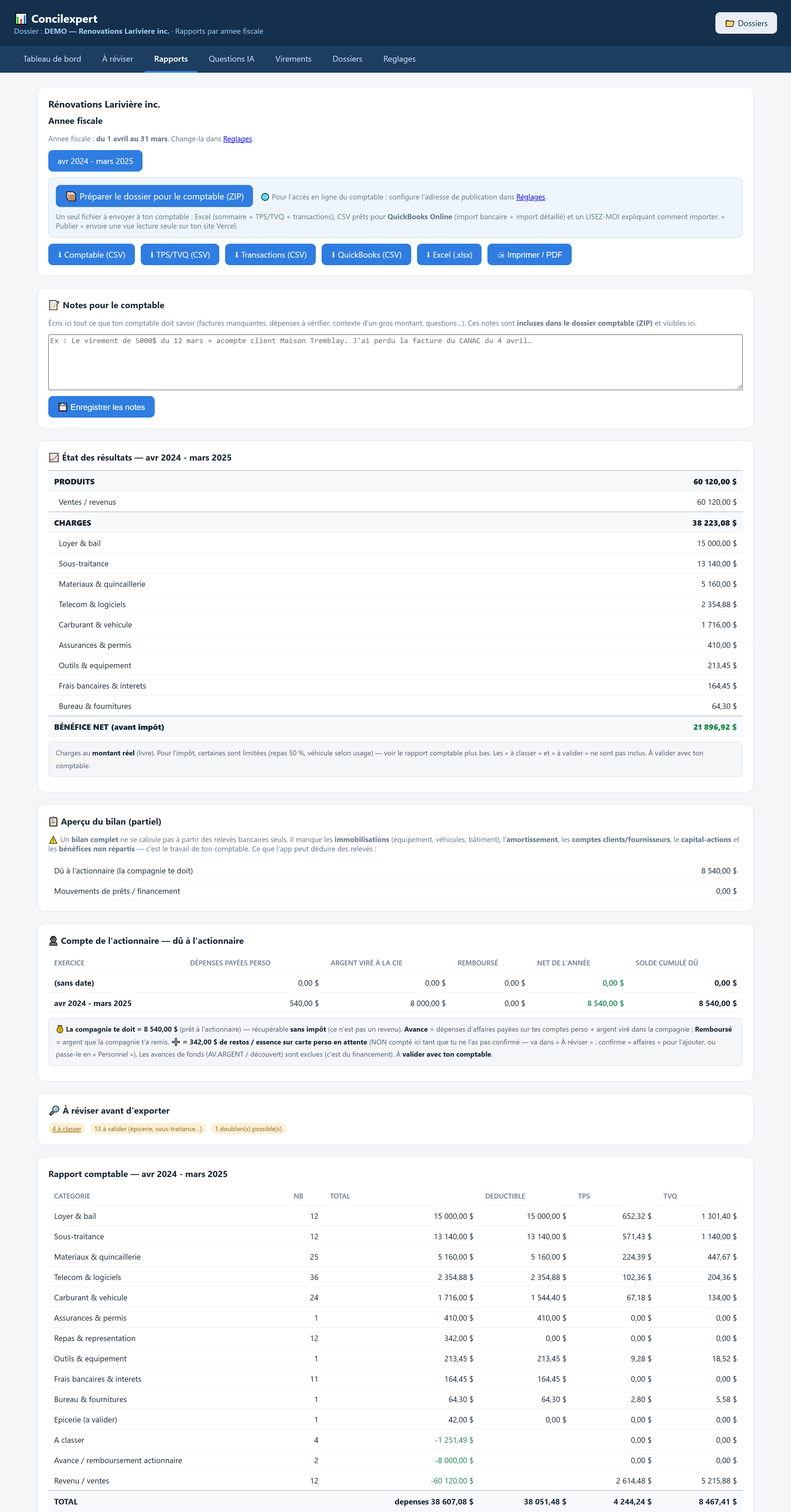Open the Dossiers tab in navigation bar
This screenshot has height=1512, width=791.
click(x=347, y=59)
